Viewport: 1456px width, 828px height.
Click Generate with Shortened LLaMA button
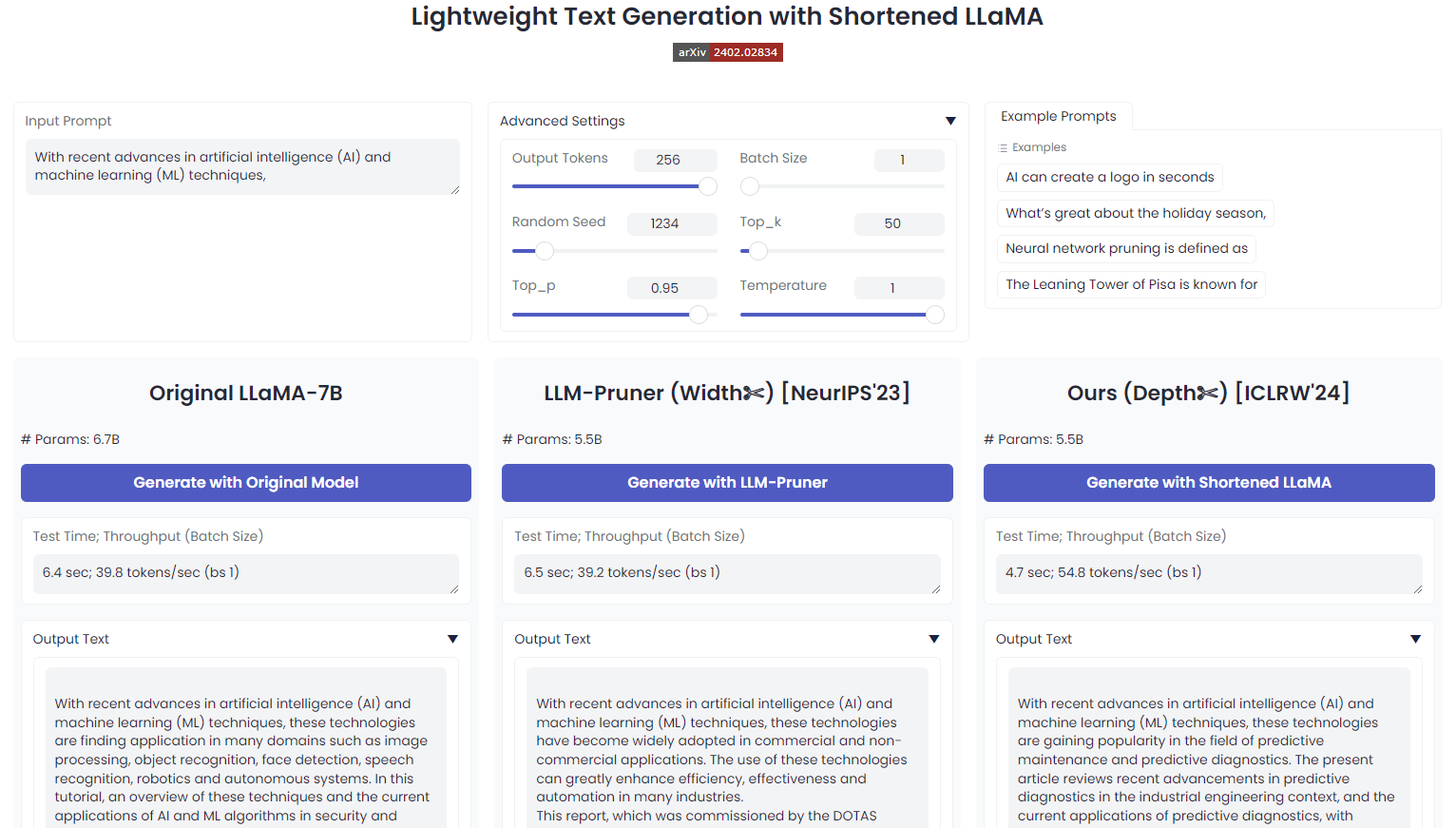click(1209, 483)
